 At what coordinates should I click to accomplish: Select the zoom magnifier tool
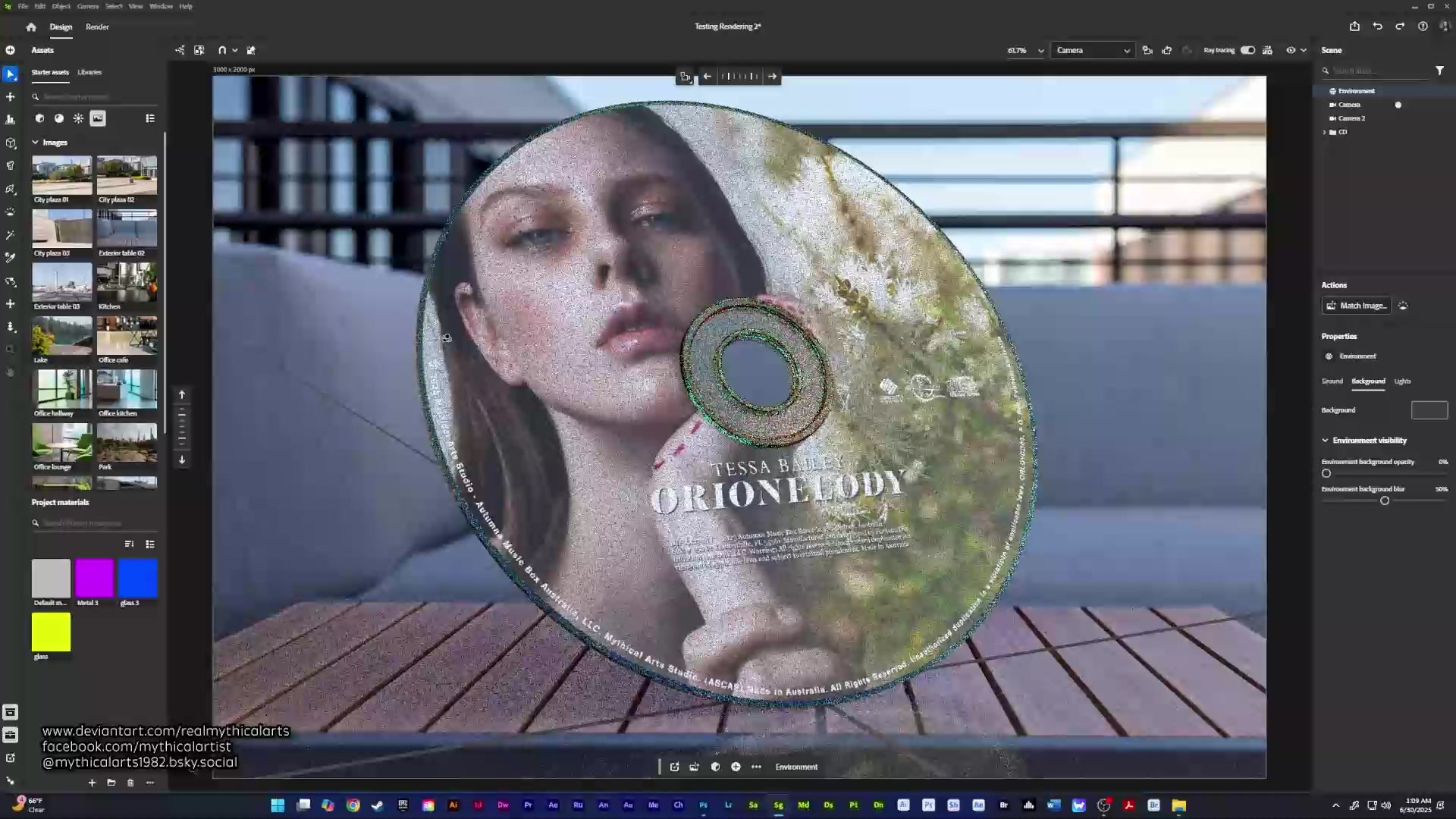point(11,350)
